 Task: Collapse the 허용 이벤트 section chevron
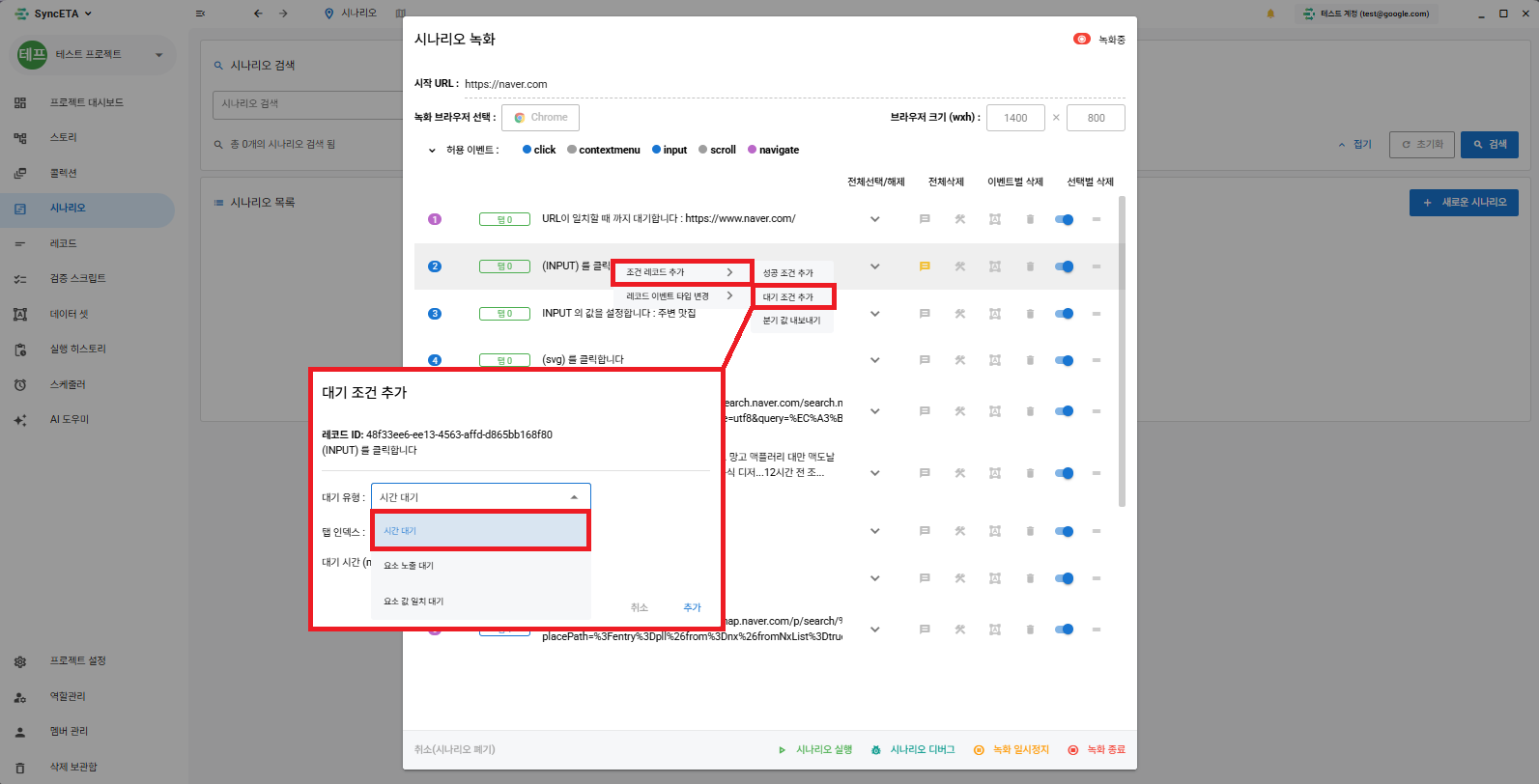(432, 151)
